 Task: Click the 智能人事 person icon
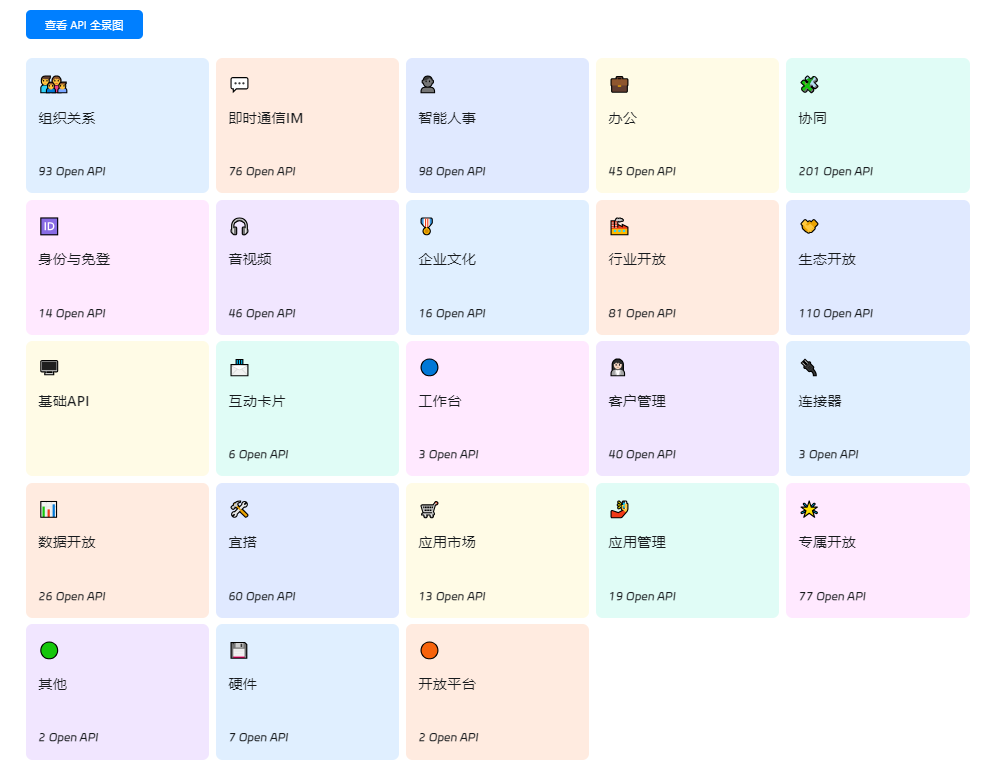pyautogui.click(x=428, y=84)
